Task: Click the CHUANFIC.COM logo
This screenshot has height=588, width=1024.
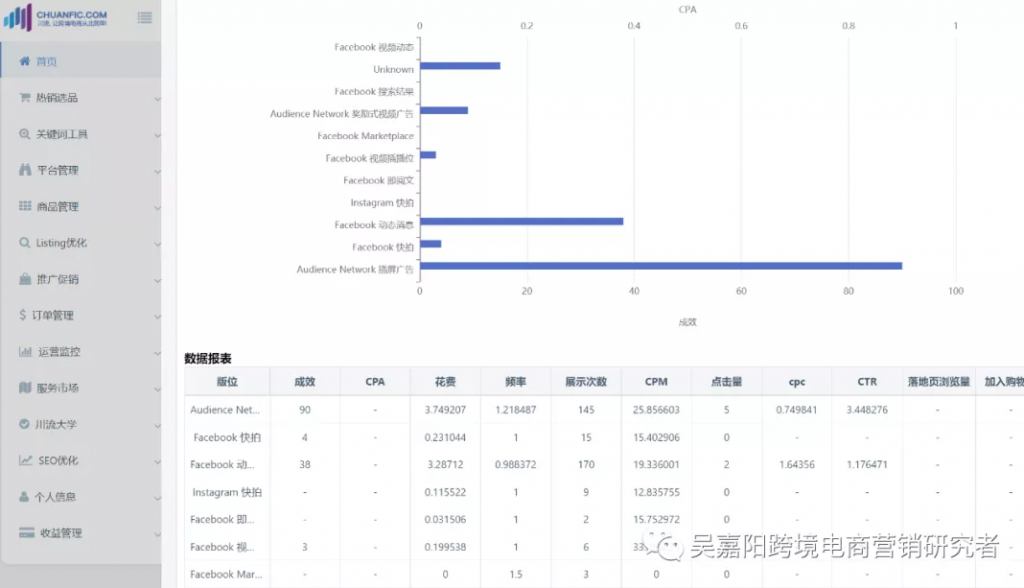Action: tap(56, 17)
